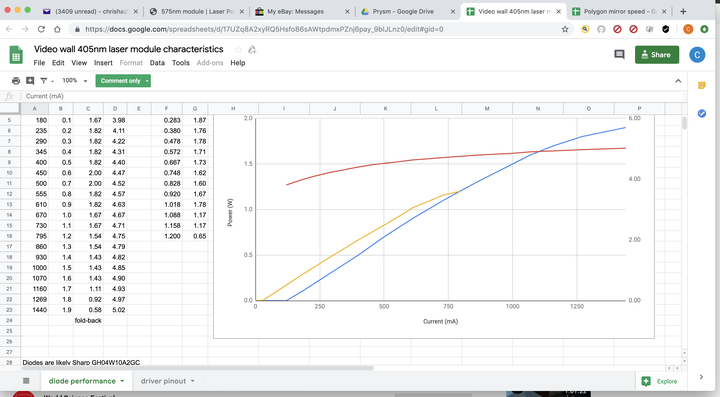Screen dimensions: 720x397
Task: Click the browser back arrow
Action: click(9, 29)
